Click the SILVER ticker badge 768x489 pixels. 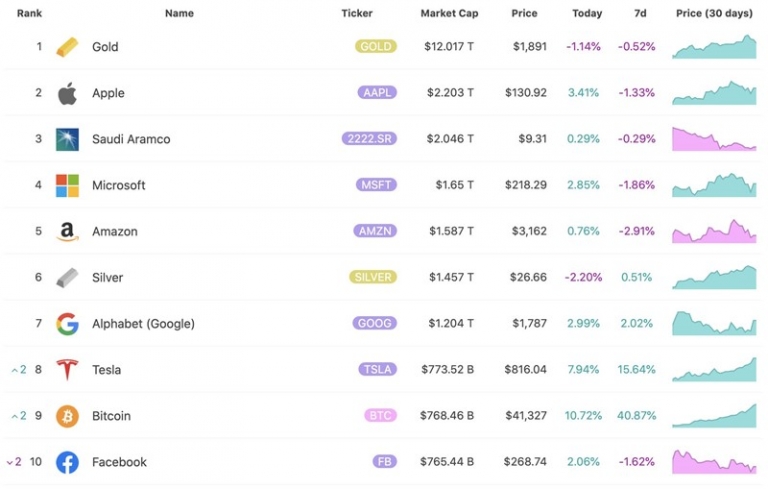pos(373,277)
